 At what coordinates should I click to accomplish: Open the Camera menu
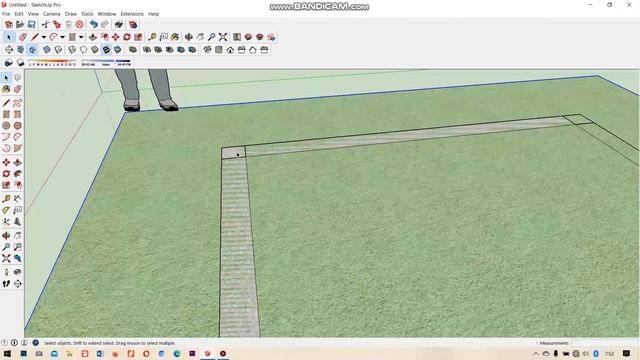click(x=51, y=14)
